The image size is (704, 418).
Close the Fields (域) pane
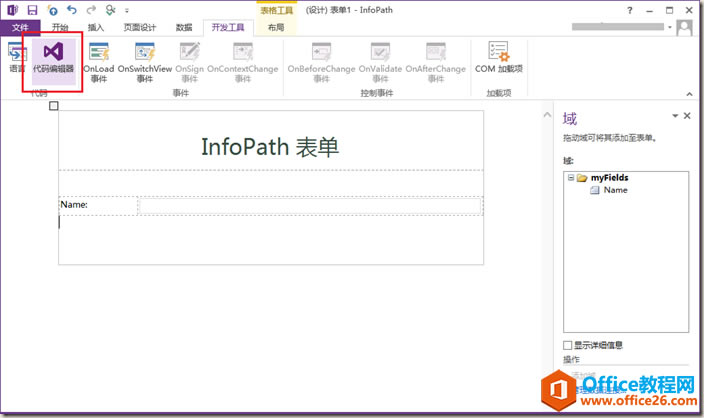(687, 116)
